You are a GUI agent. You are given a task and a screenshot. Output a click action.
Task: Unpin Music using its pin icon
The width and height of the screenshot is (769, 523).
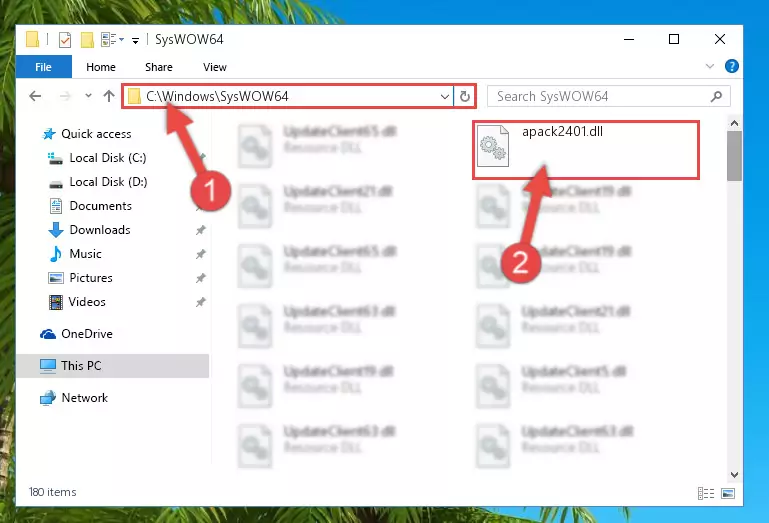tap(200, 254)
